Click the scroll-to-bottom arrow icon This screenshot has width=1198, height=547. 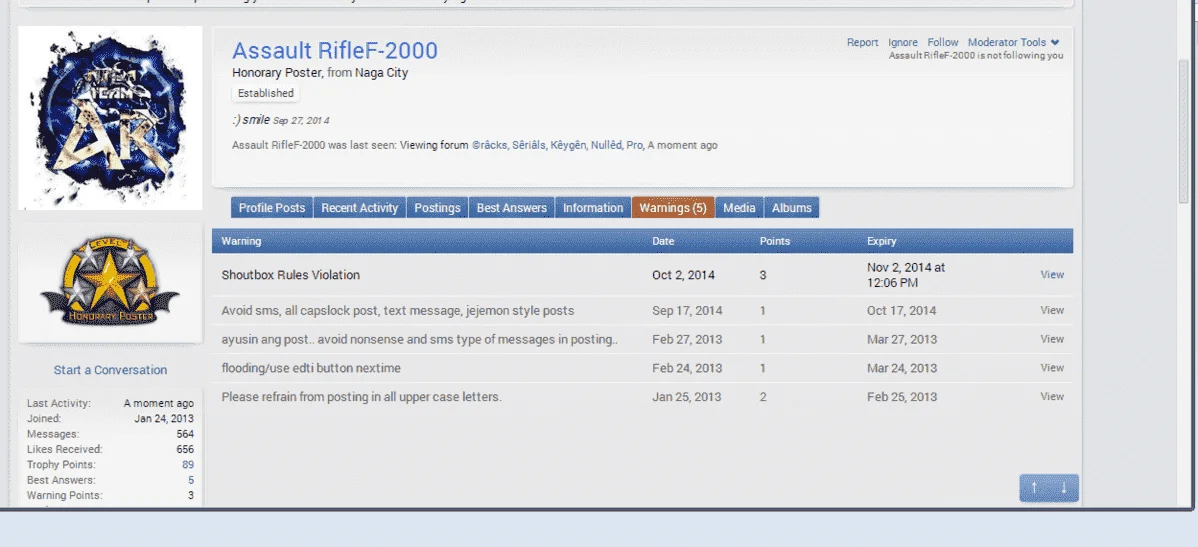1064,487
